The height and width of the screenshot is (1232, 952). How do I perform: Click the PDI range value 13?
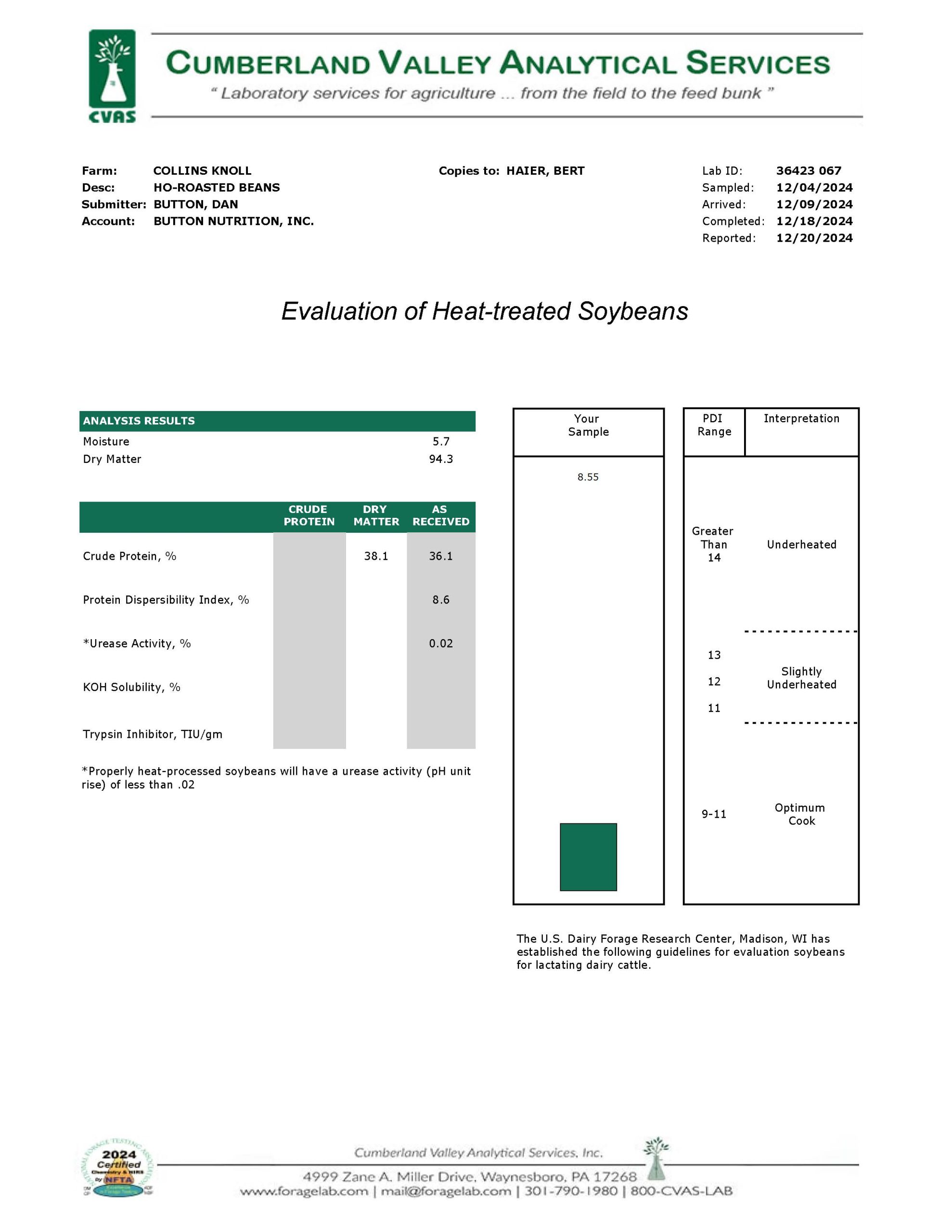(x=714, y=655)
